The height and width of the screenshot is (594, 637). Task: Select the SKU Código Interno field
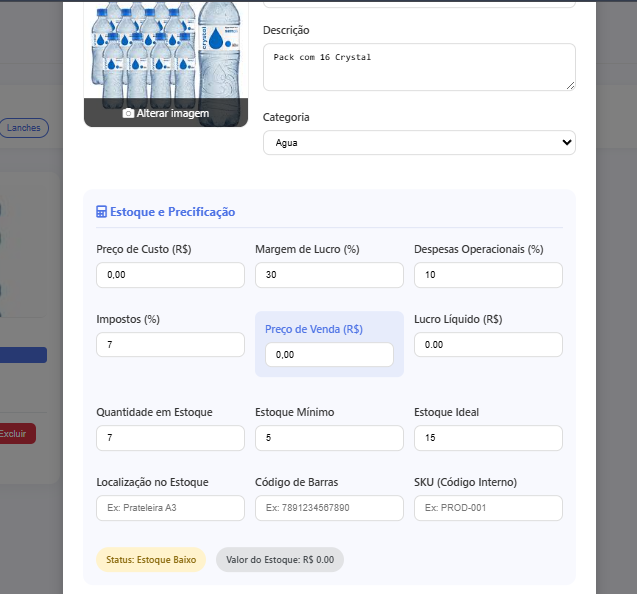click(x=488, y=508)
